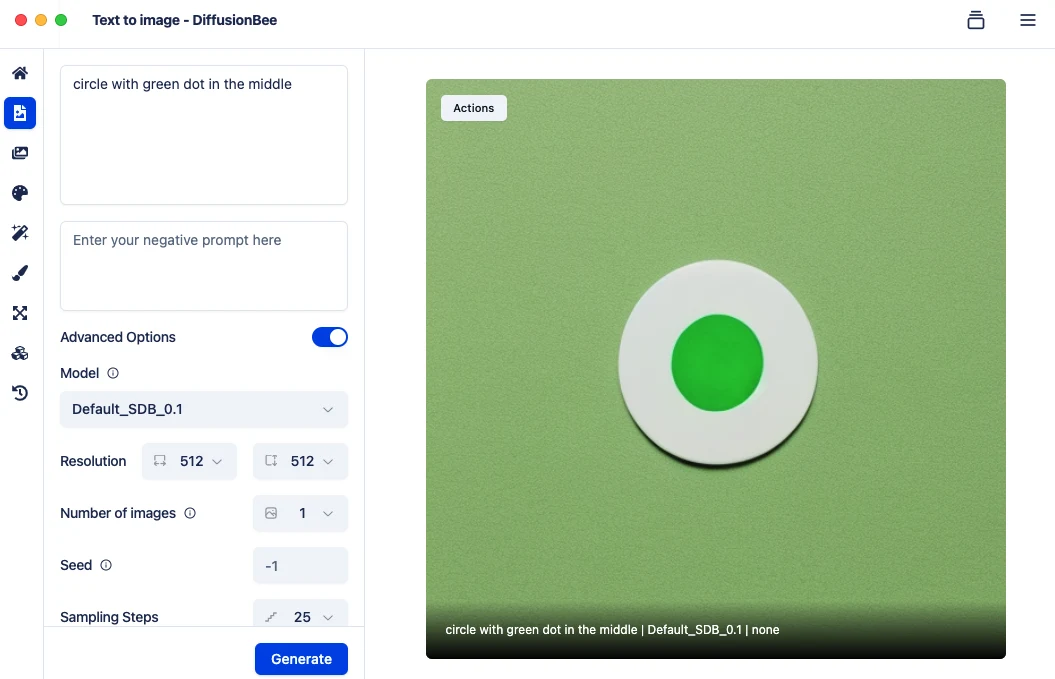Toggle the Advanced Options switch
This screenshot has height=679, width=1055.
click(x=330, y=337)
